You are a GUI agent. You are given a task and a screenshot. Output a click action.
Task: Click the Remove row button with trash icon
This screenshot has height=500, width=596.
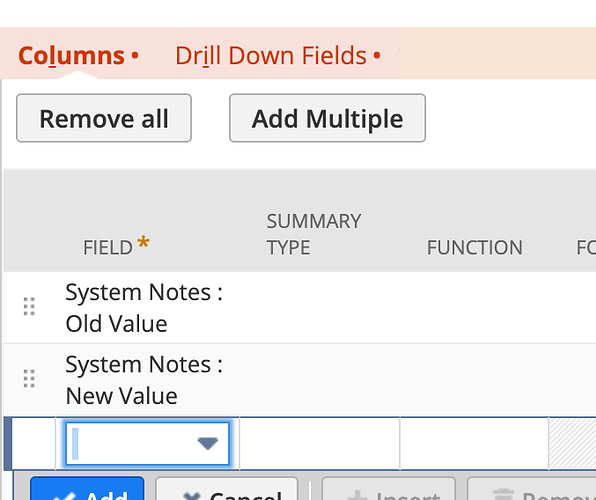tap(531, 489)
